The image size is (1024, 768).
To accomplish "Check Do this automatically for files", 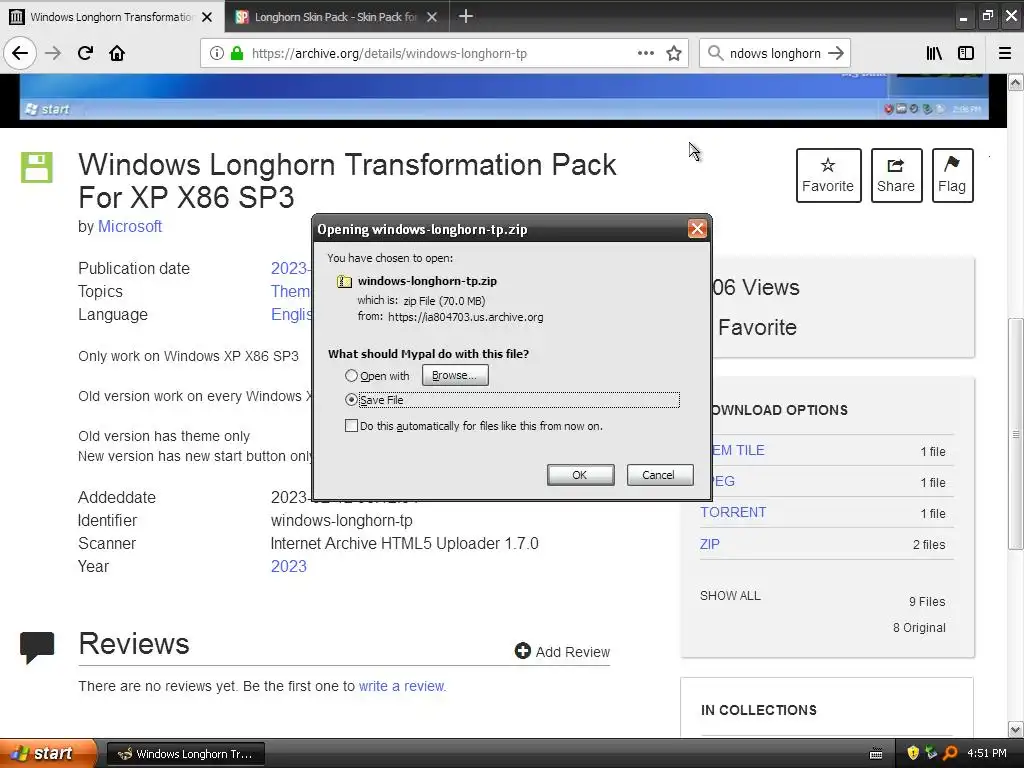I will 351,426.
